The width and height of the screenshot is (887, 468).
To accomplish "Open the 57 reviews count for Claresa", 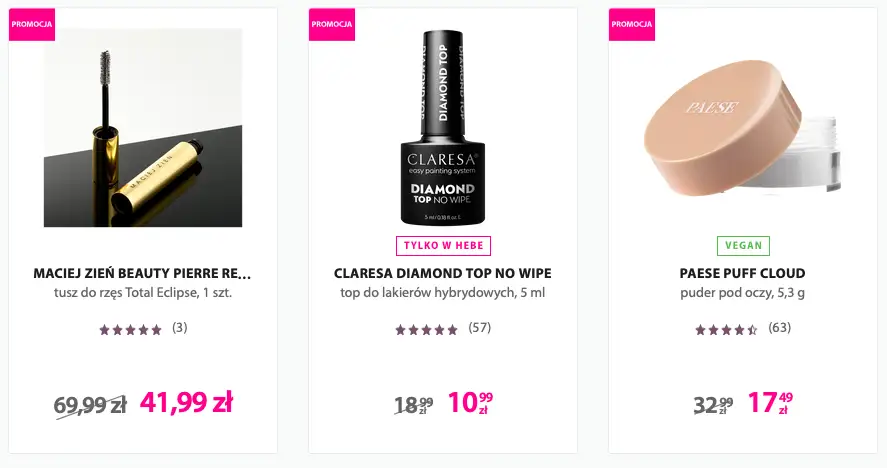I will click(480, 328).
